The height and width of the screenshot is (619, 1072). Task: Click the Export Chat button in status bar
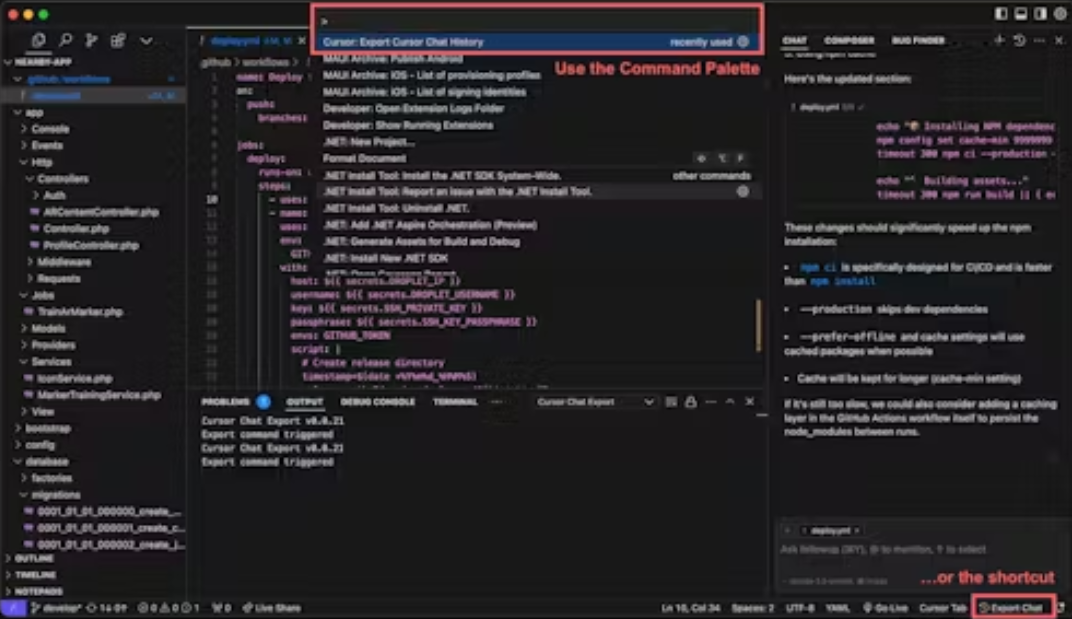tap(1015, 607)
